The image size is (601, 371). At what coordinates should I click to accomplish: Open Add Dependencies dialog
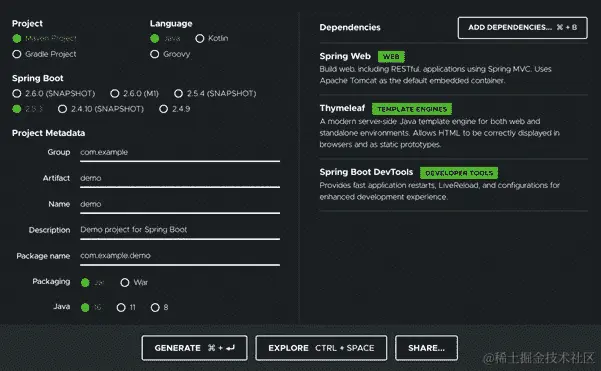point(522,28)
